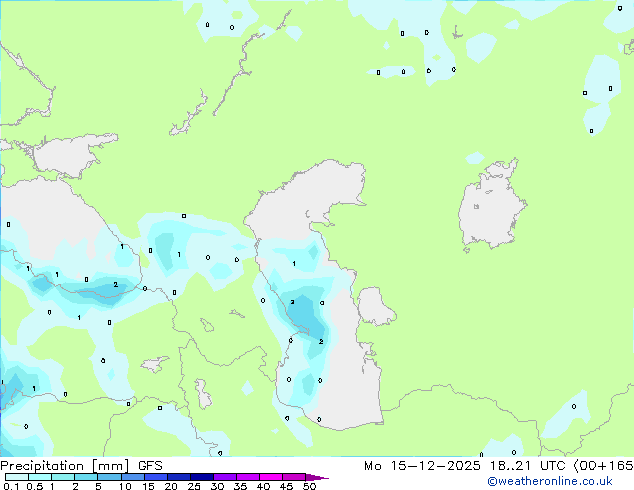This screenshot has height=490, width=634.
Task: Select legend color between 2 and 5
Action: (87, 477)
